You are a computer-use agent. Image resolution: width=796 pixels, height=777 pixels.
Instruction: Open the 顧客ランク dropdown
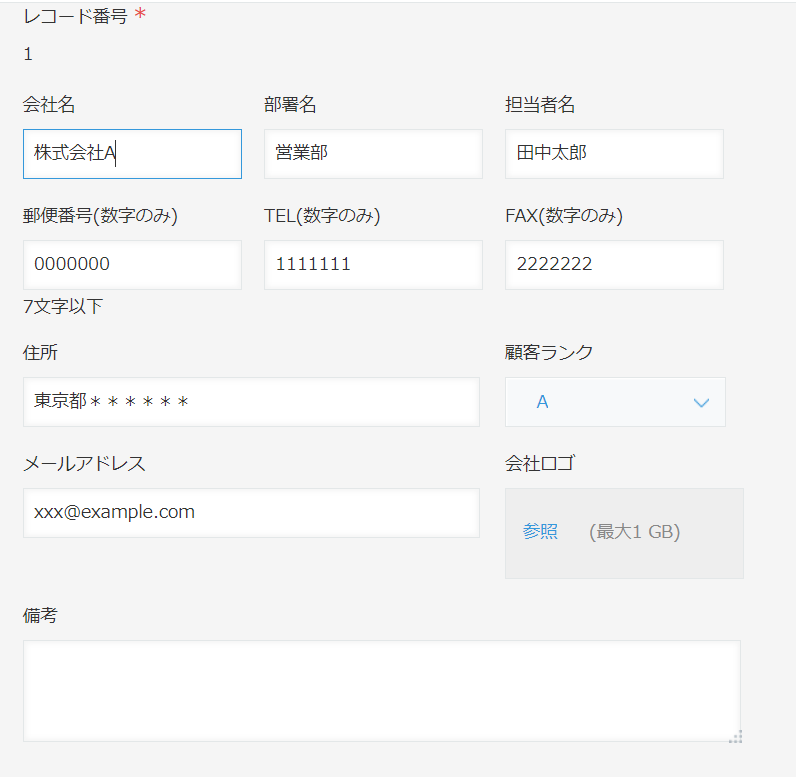click(615, 402)
